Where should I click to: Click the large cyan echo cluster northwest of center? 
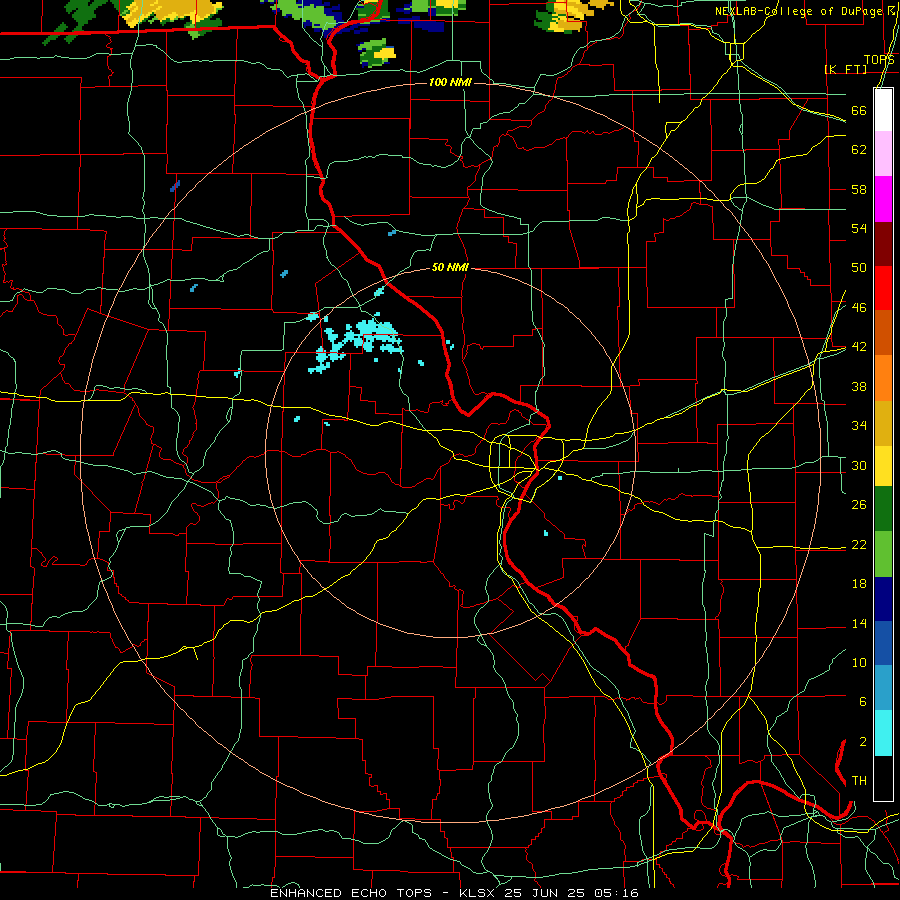(x=356, y=343)
